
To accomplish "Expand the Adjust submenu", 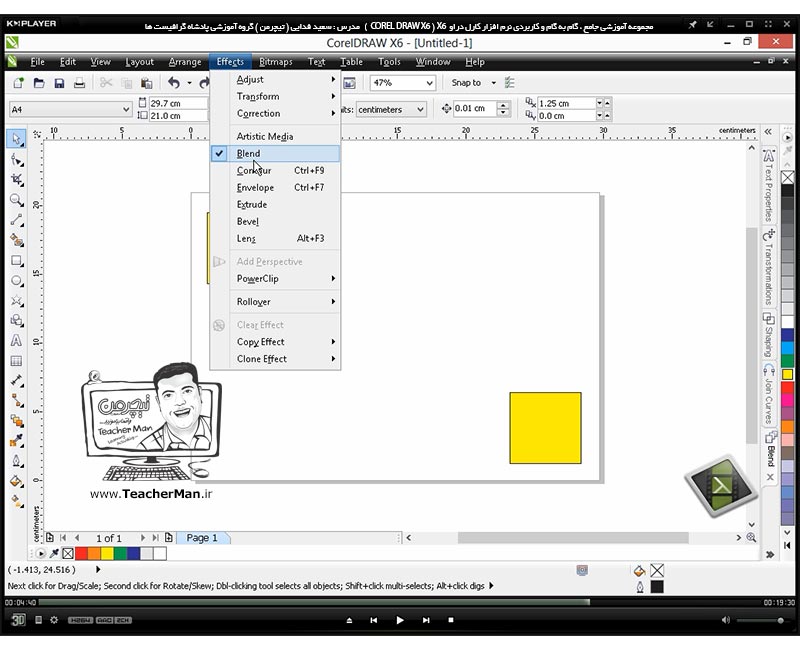I will click(275, 80).
